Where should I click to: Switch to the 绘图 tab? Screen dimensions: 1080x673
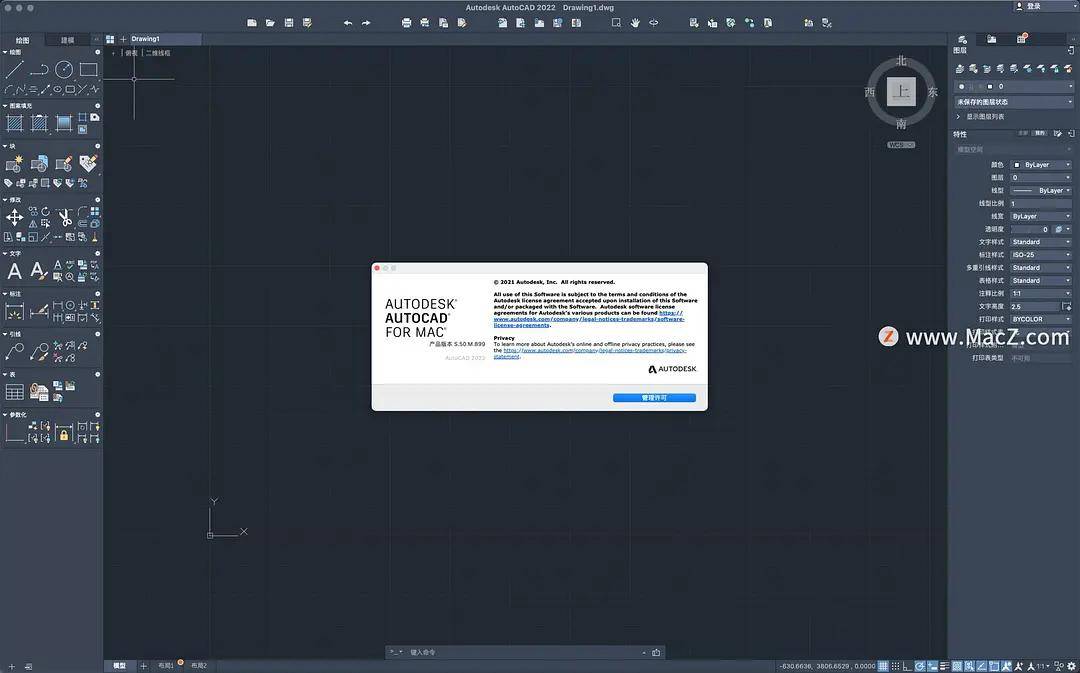click(x=23, y=40)
